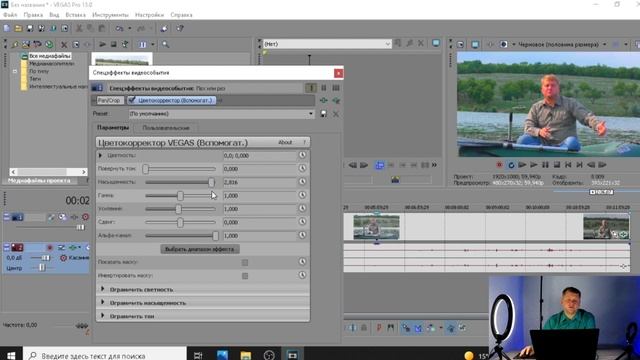This screenshot has height=360, width=640.
Task: Play from start in preview transport
Action: coord(522,165)
